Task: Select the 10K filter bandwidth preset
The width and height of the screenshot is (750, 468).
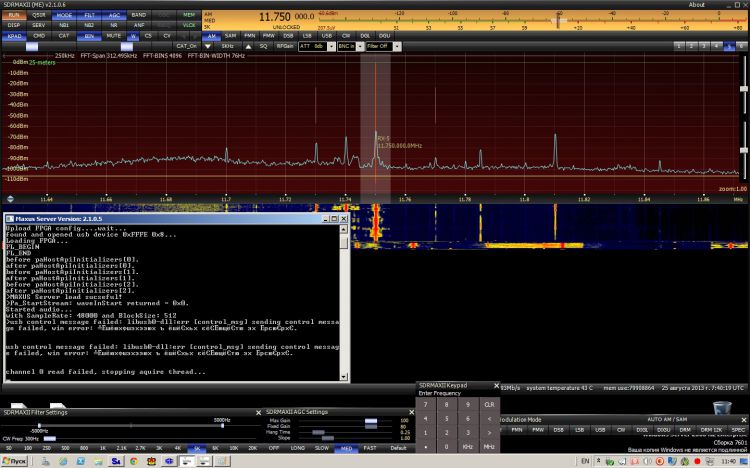Action: pyautogui.click(x=234, y=448)
